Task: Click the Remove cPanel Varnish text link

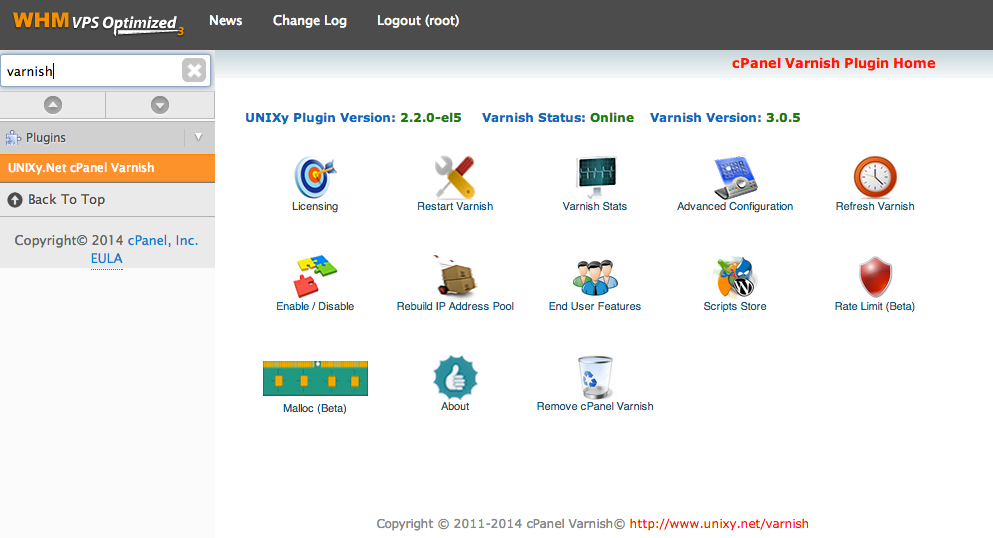Action: click(595, 406)
